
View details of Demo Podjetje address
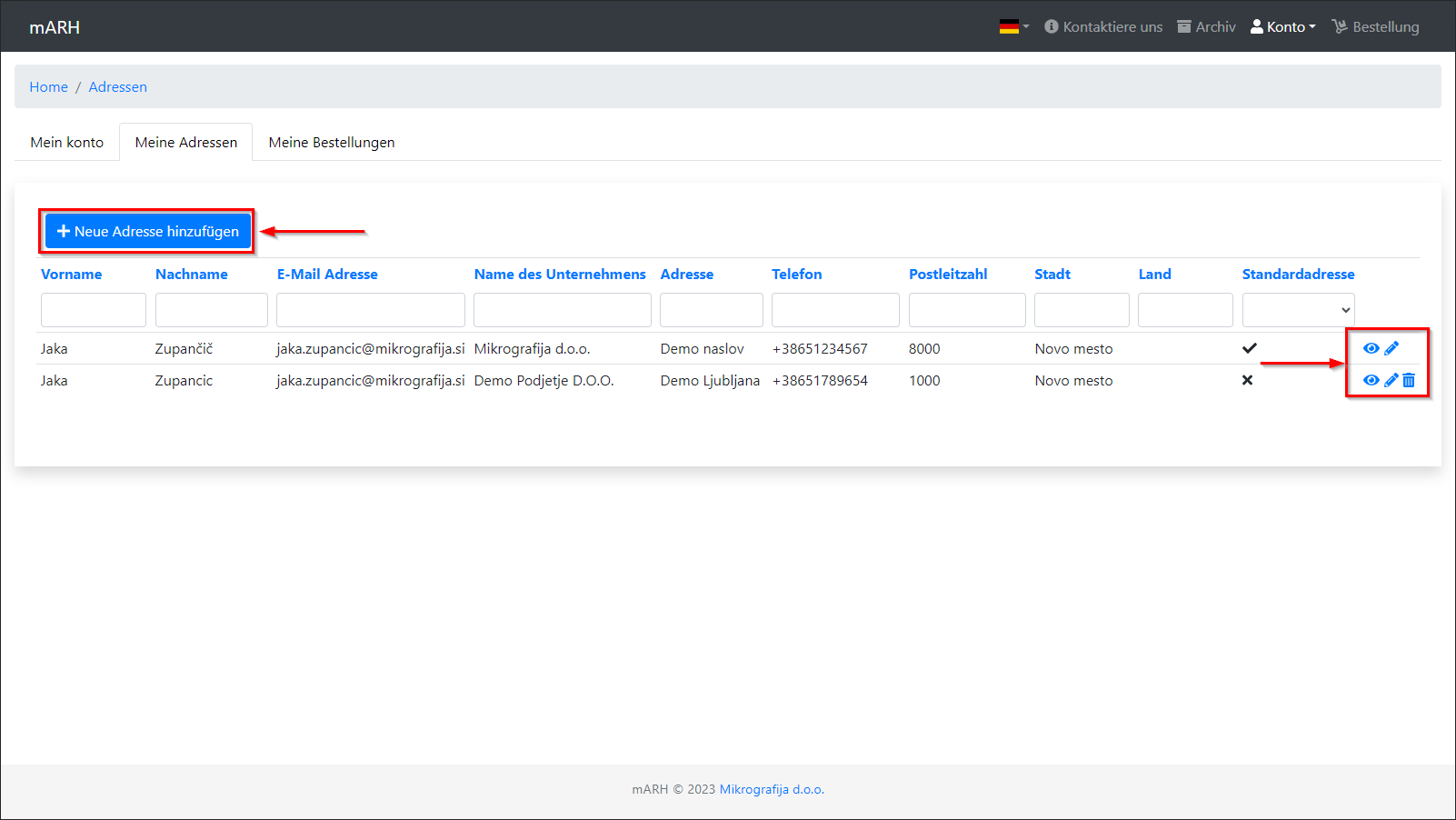coord(1371,380)
